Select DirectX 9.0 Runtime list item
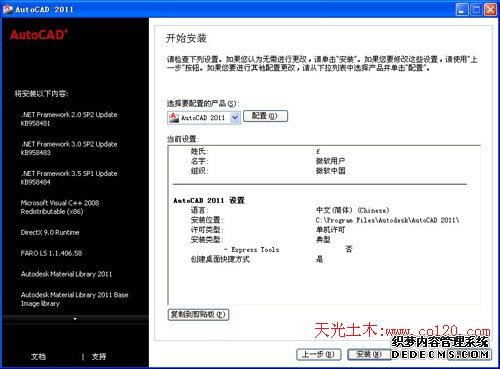500x369 pixels. (x=50, y=232)
